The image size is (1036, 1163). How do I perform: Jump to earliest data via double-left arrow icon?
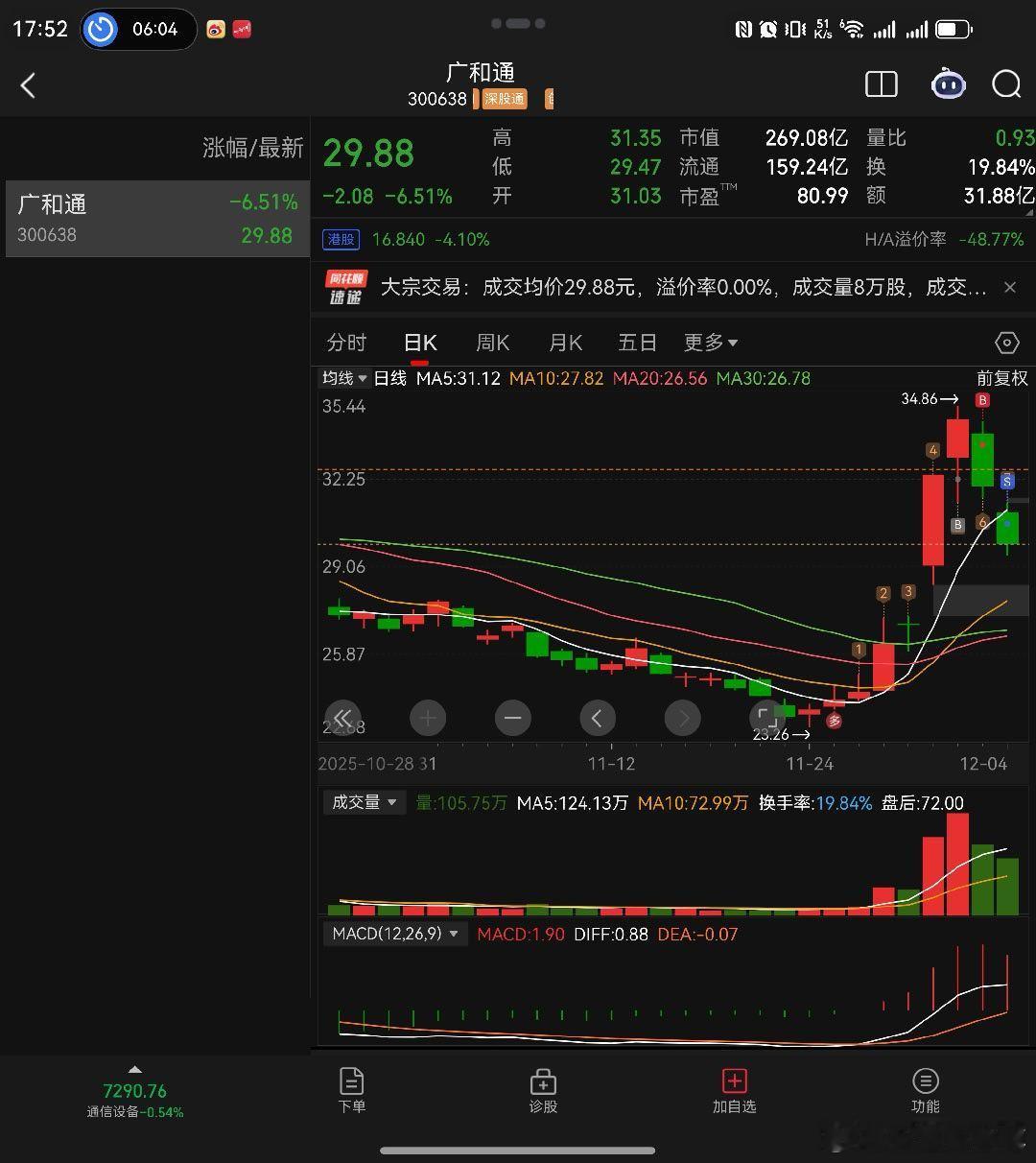[343, 718]
